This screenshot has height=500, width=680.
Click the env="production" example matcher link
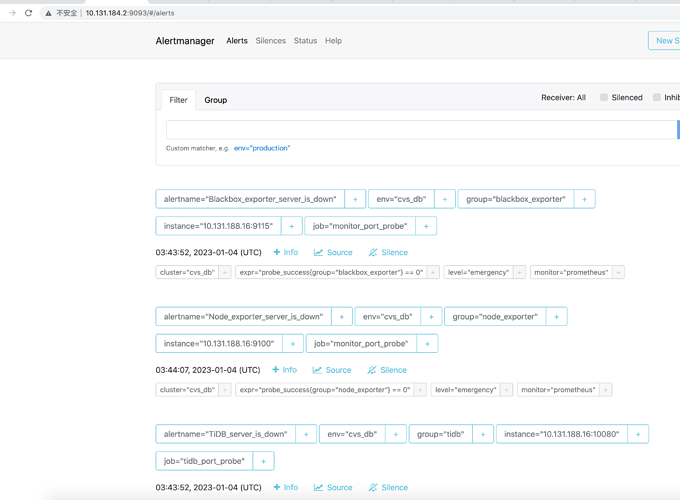point(262,148)
